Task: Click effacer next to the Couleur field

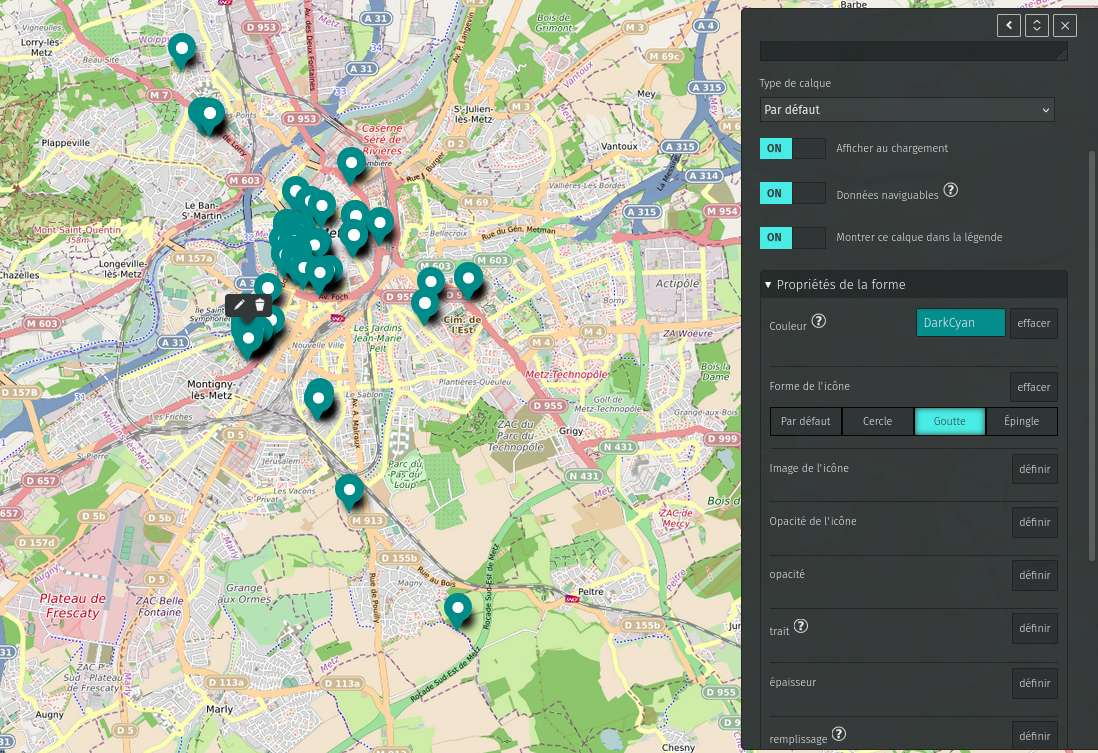Action: click(x=1033, y=324)
